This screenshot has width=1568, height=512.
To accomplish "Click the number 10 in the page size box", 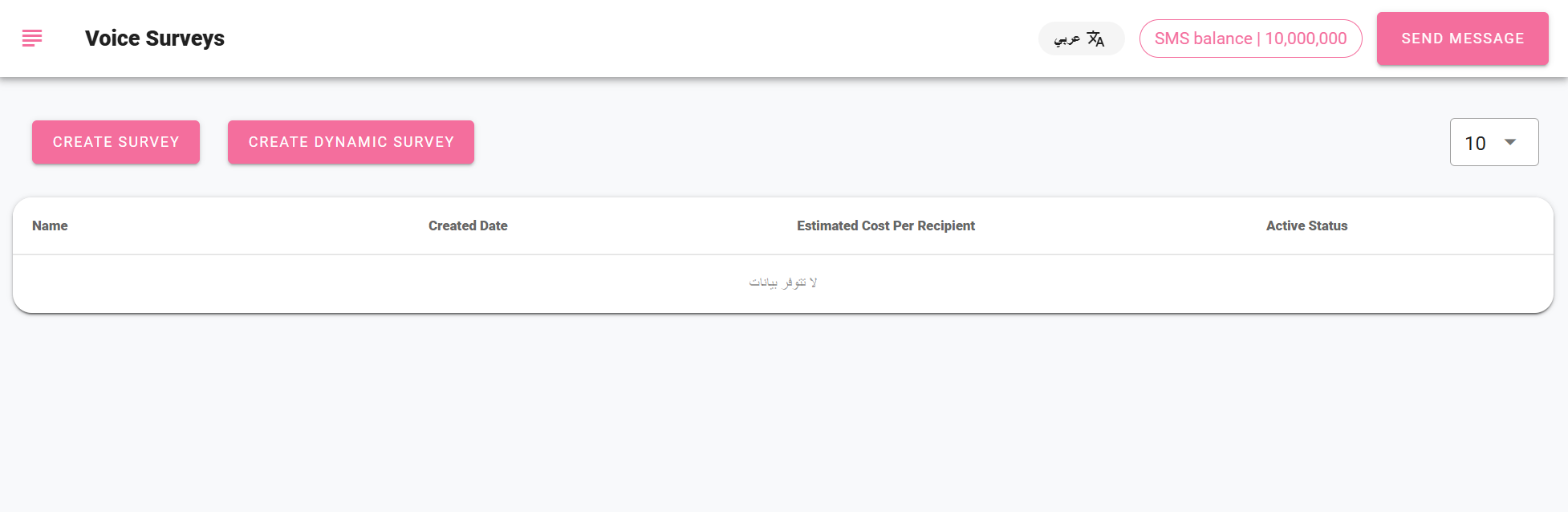I will coord(1475,143).
